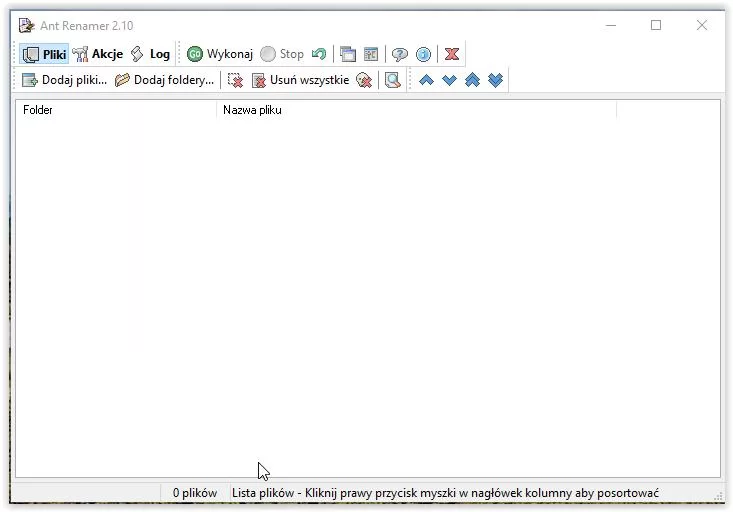Click Usuń wszystkie to clear list

(300, 80)
